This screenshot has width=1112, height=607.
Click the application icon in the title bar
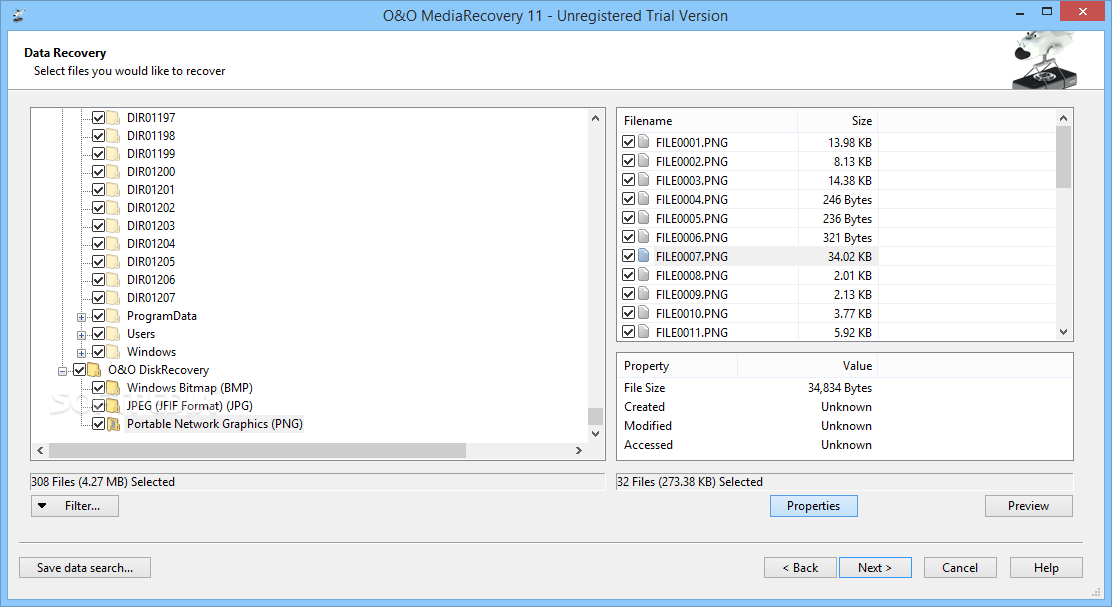19,15
